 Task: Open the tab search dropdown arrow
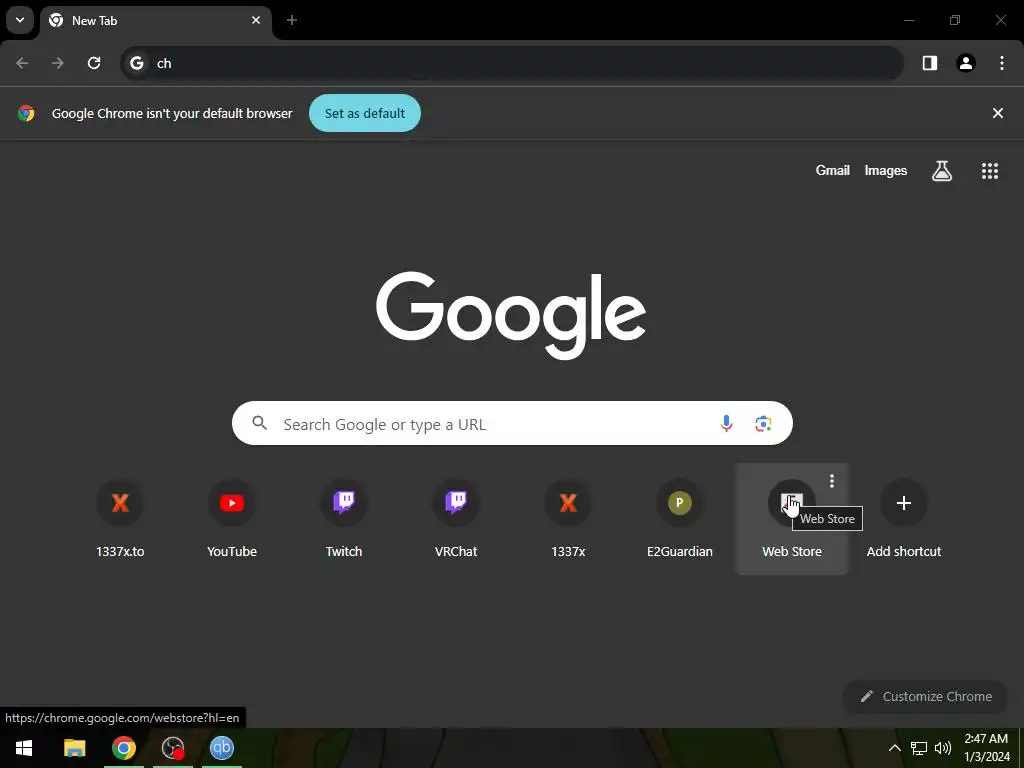point(20,20)
